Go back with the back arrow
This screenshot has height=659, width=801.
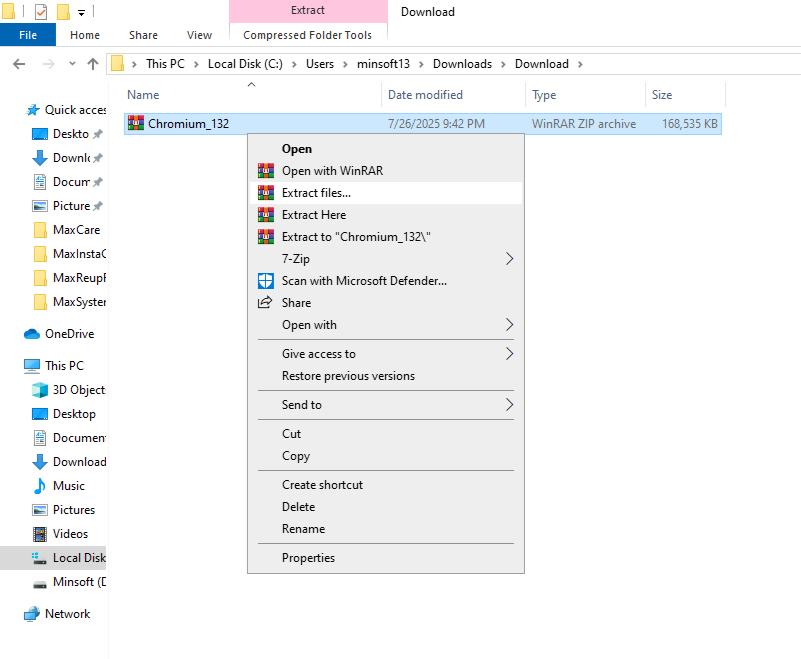click(x=19, y=64)
